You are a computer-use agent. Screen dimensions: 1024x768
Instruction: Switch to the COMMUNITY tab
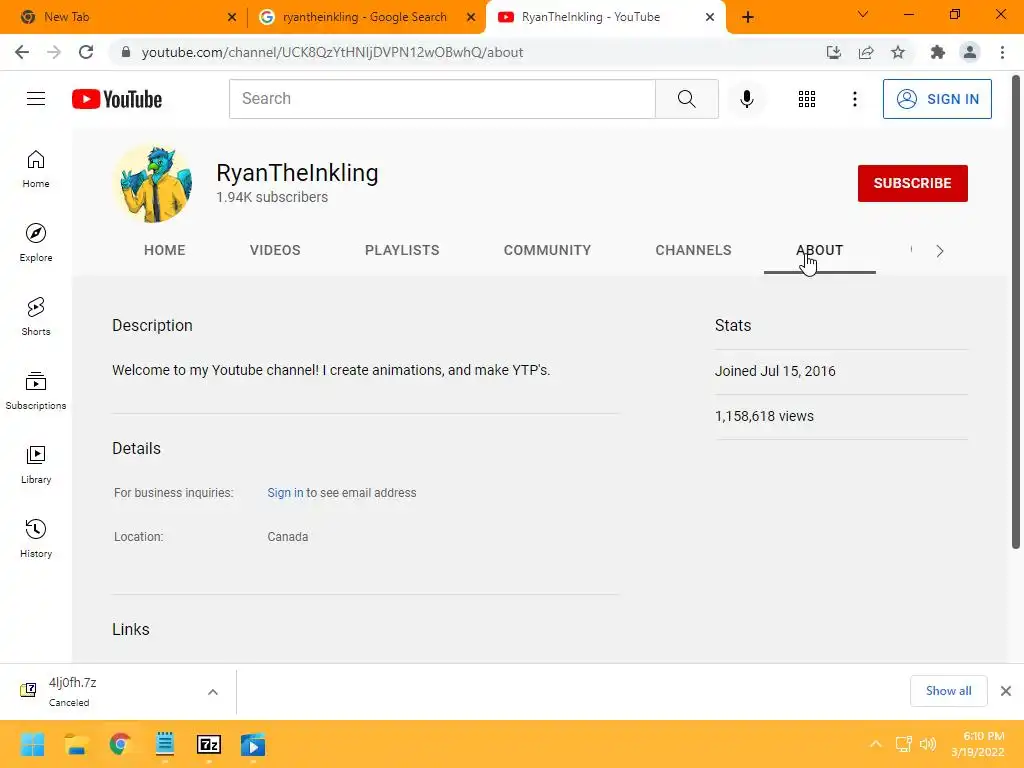(x=547, y=250)
